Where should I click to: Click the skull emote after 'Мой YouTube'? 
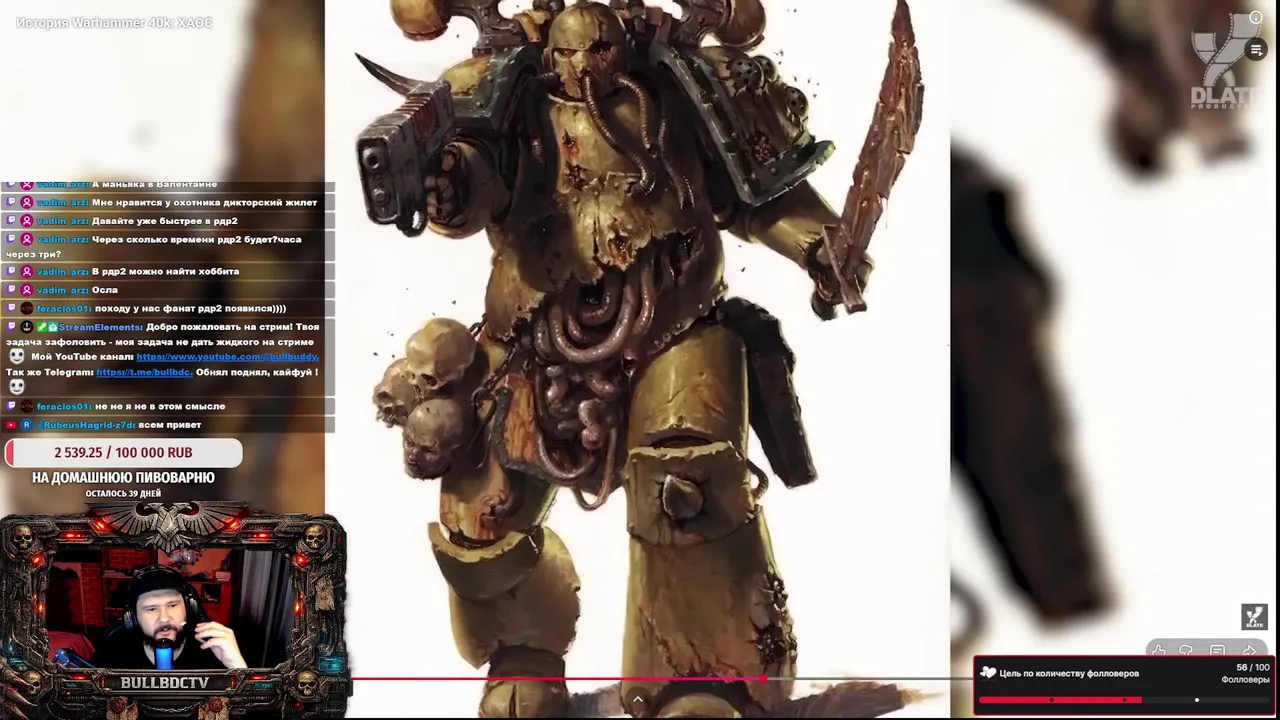(16, 357)
